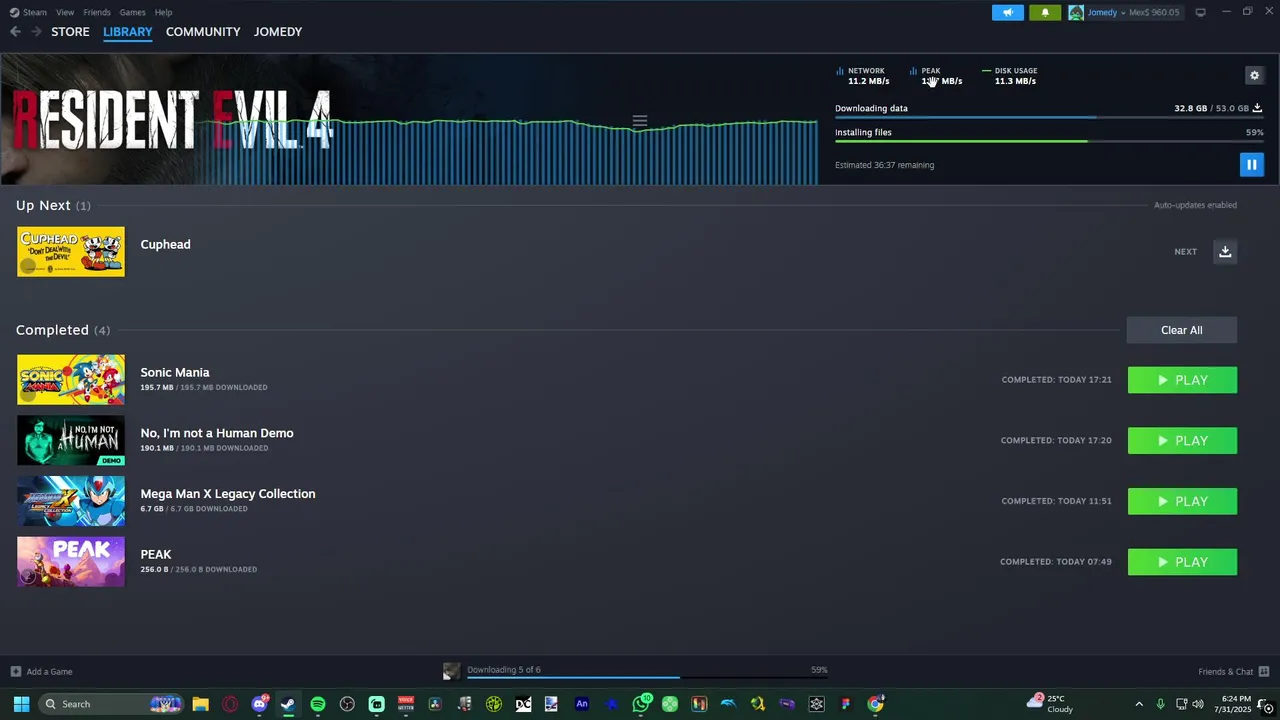This screenshot has height=720, width=1280.
Task: Show hidden system tray icons
Action: tap(1138, 704)
